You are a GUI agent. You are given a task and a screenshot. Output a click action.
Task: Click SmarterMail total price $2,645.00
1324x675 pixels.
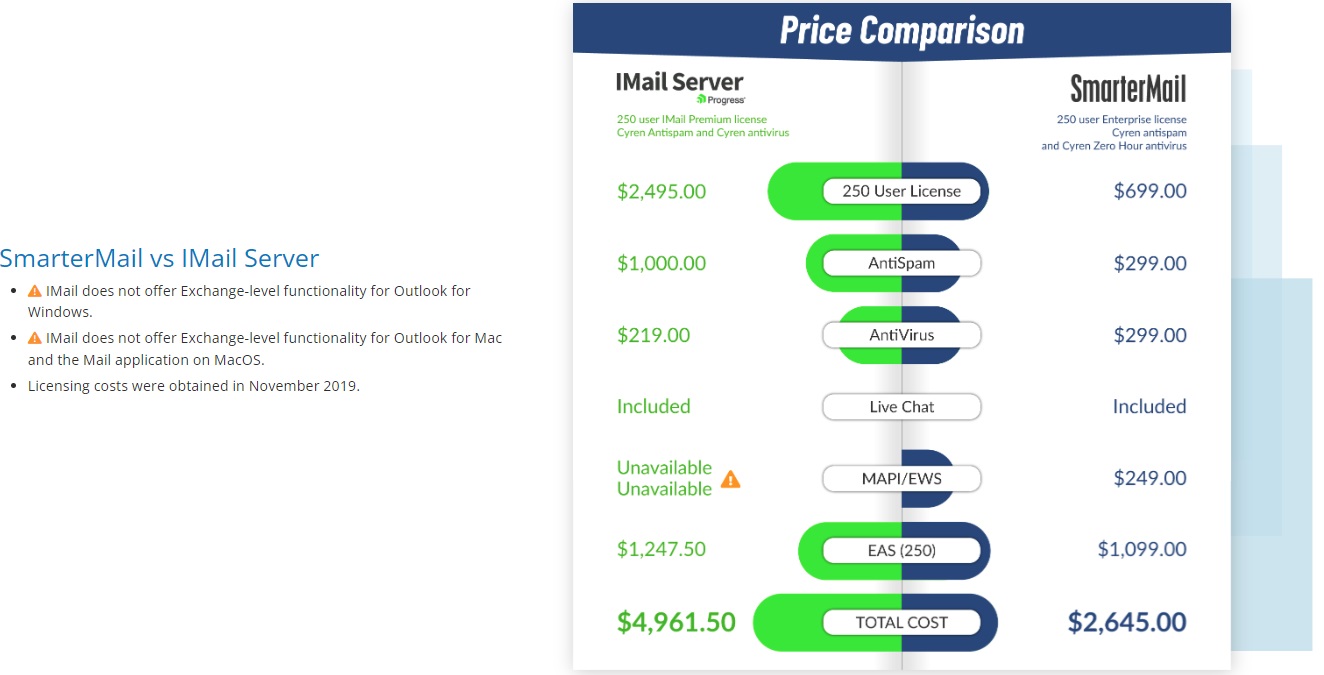pyautogui.click(x=1127, y=622)
